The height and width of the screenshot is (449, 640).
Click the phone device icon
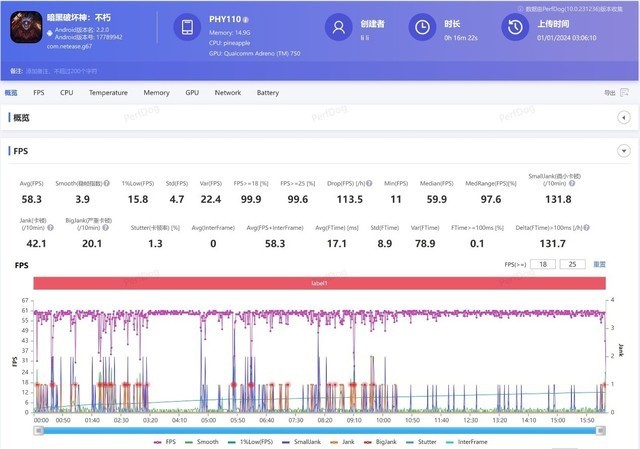[x=189, y=29]
